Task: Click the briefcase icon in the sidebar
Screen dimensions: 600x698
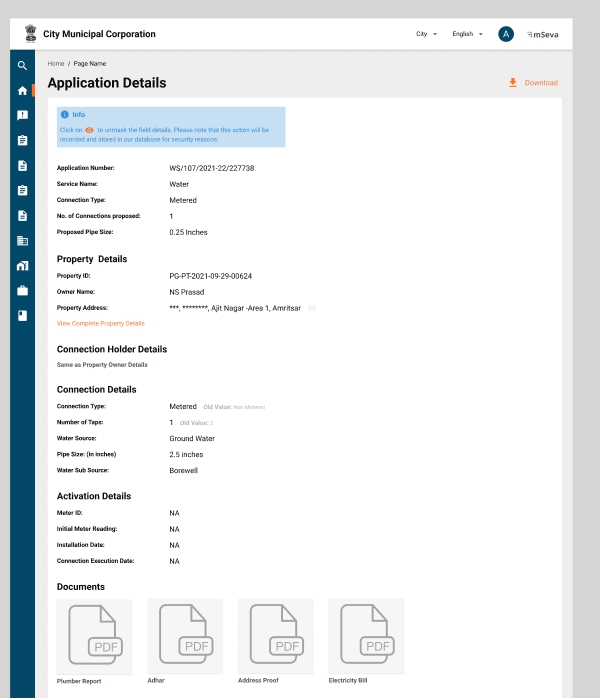Action: coord(22,291)
